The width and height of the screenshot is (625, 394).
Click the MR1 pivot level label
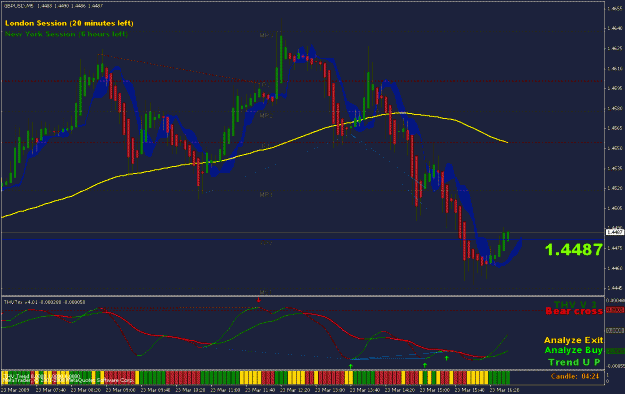(x=266, y=195)
